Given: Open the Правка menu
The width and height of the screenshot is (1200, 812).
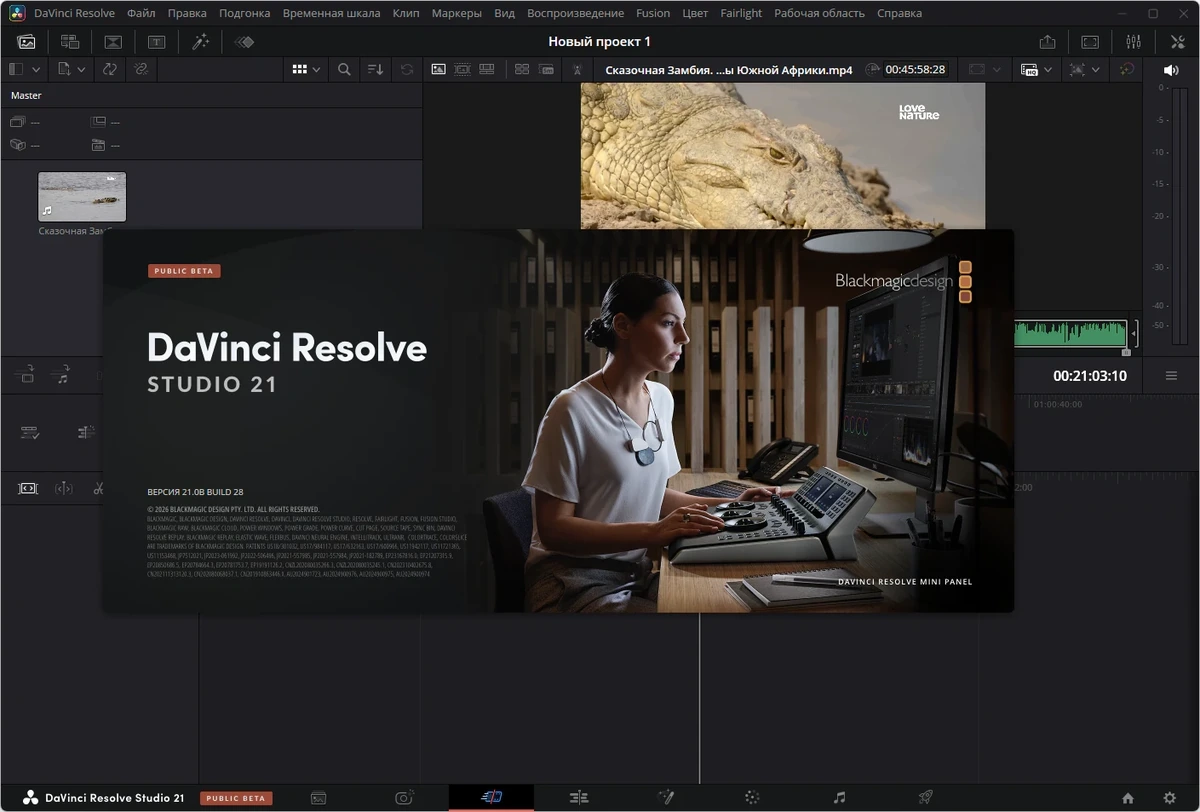Looking at the screenshot, I should [187, 13].
